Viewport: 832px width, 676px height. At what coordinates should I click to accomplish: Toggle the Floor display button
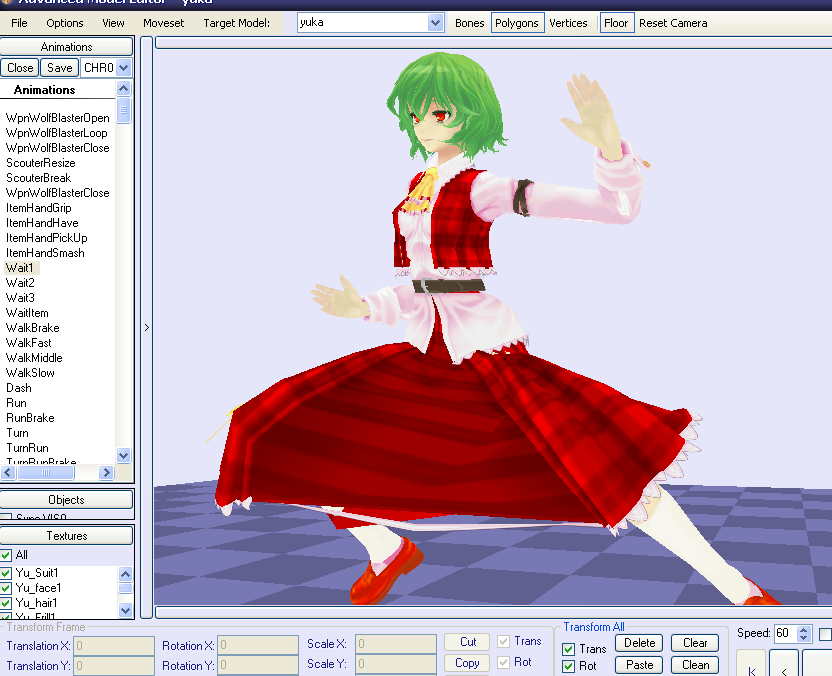[616, 23]
